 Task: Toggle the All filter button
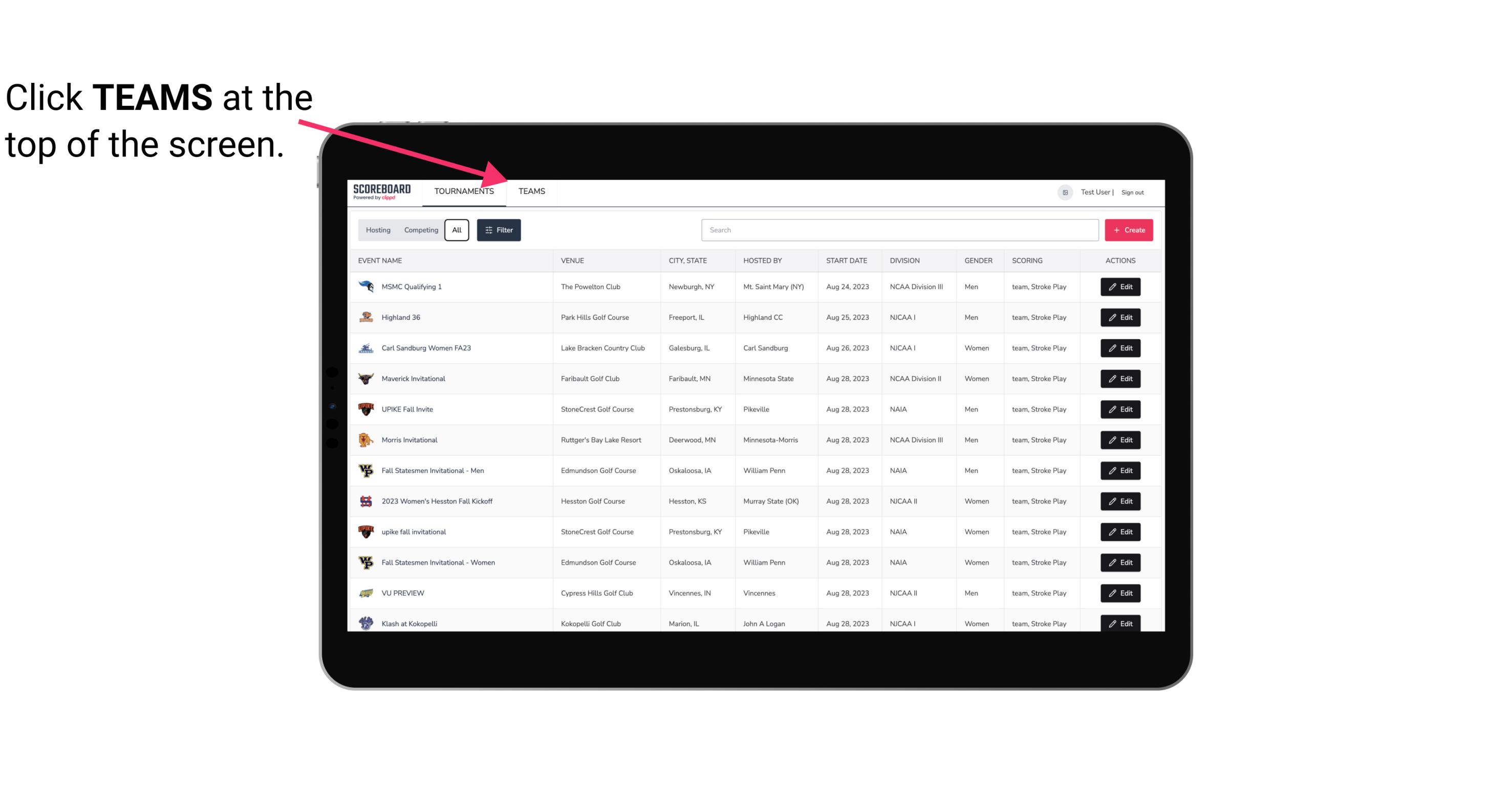tap(457, 230)
